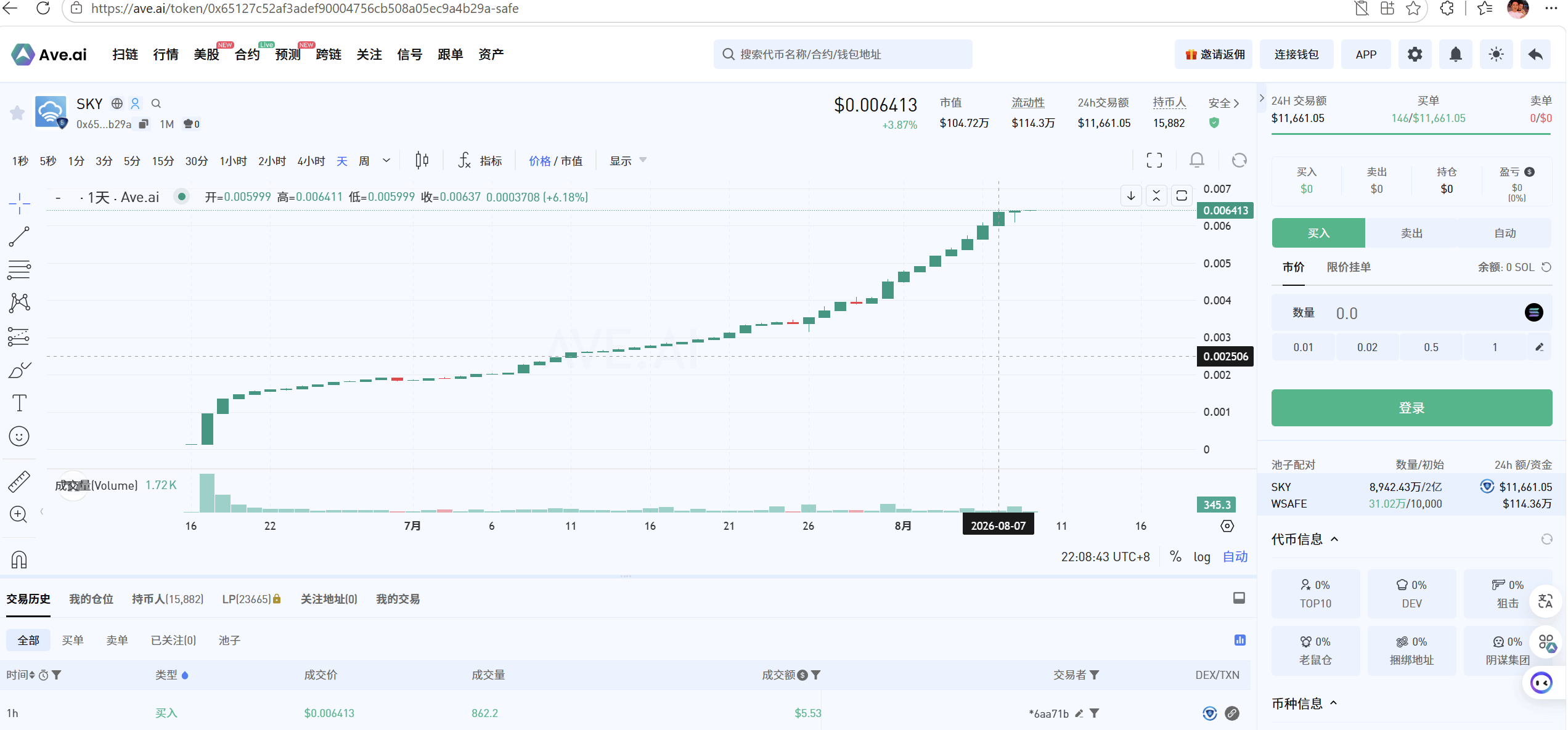Switch to the 持币人 holders tab
This screenshot has height=730, width=1568.
coord(168,599)
